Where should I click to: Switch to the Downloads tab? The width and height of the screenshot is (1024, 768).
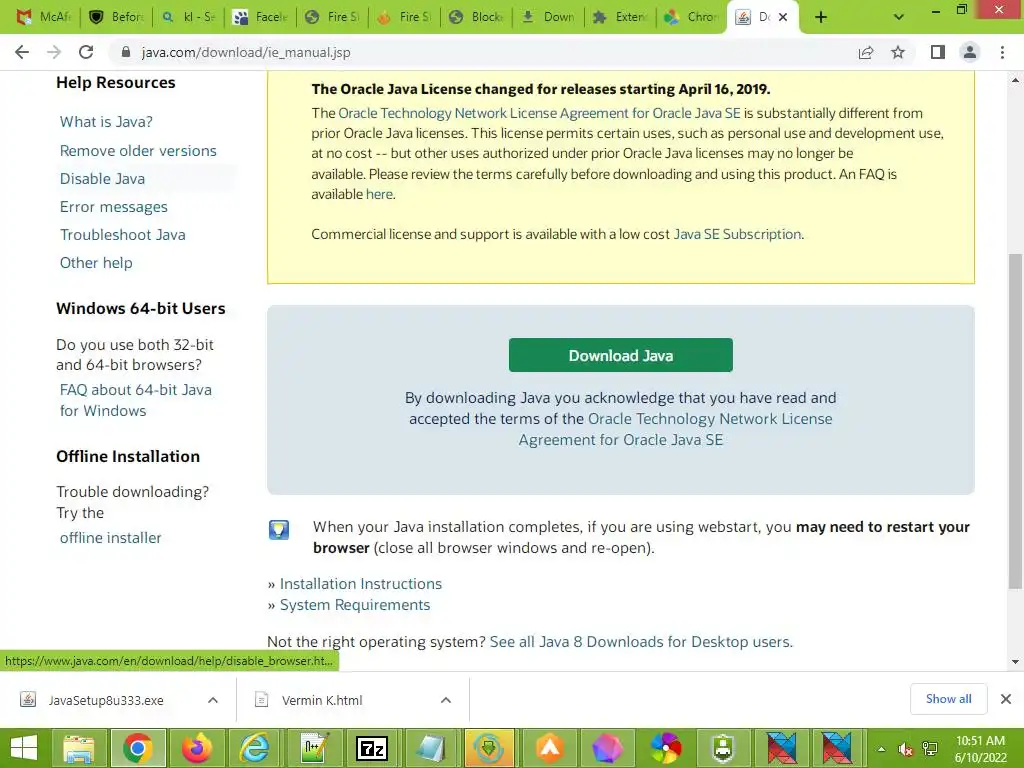548,17
